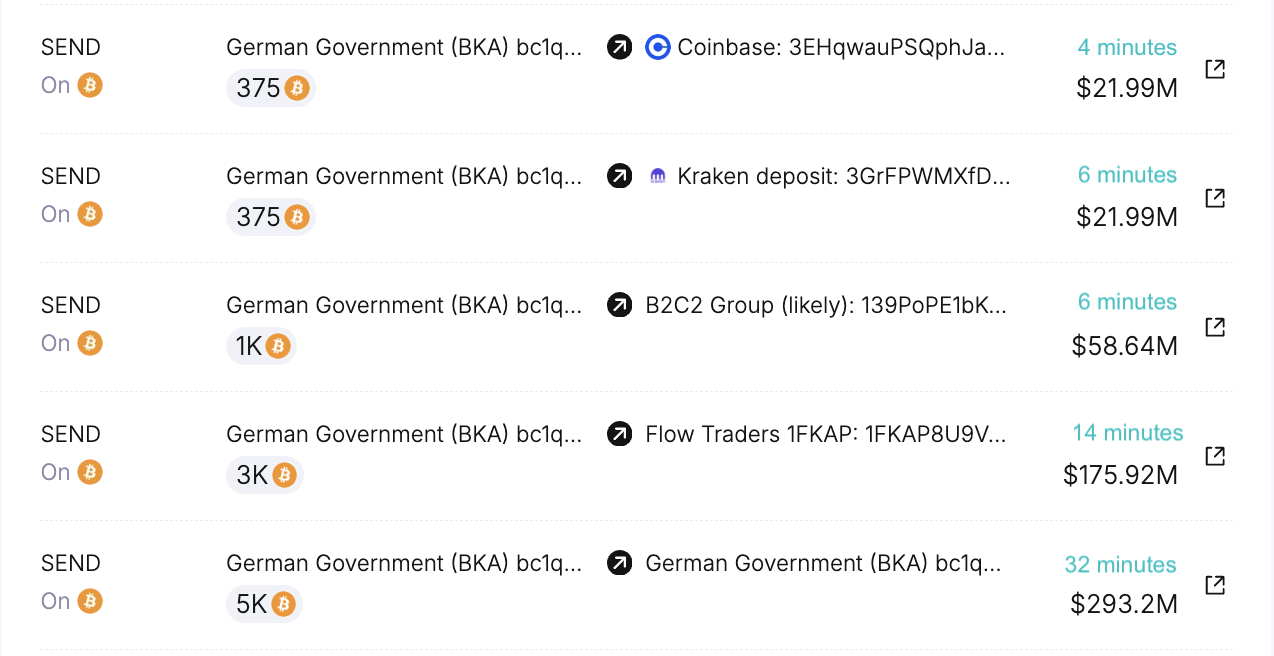Open the B2C2 Group recipient address
This screenshot has height=656, width=1274.
point(827,305)
